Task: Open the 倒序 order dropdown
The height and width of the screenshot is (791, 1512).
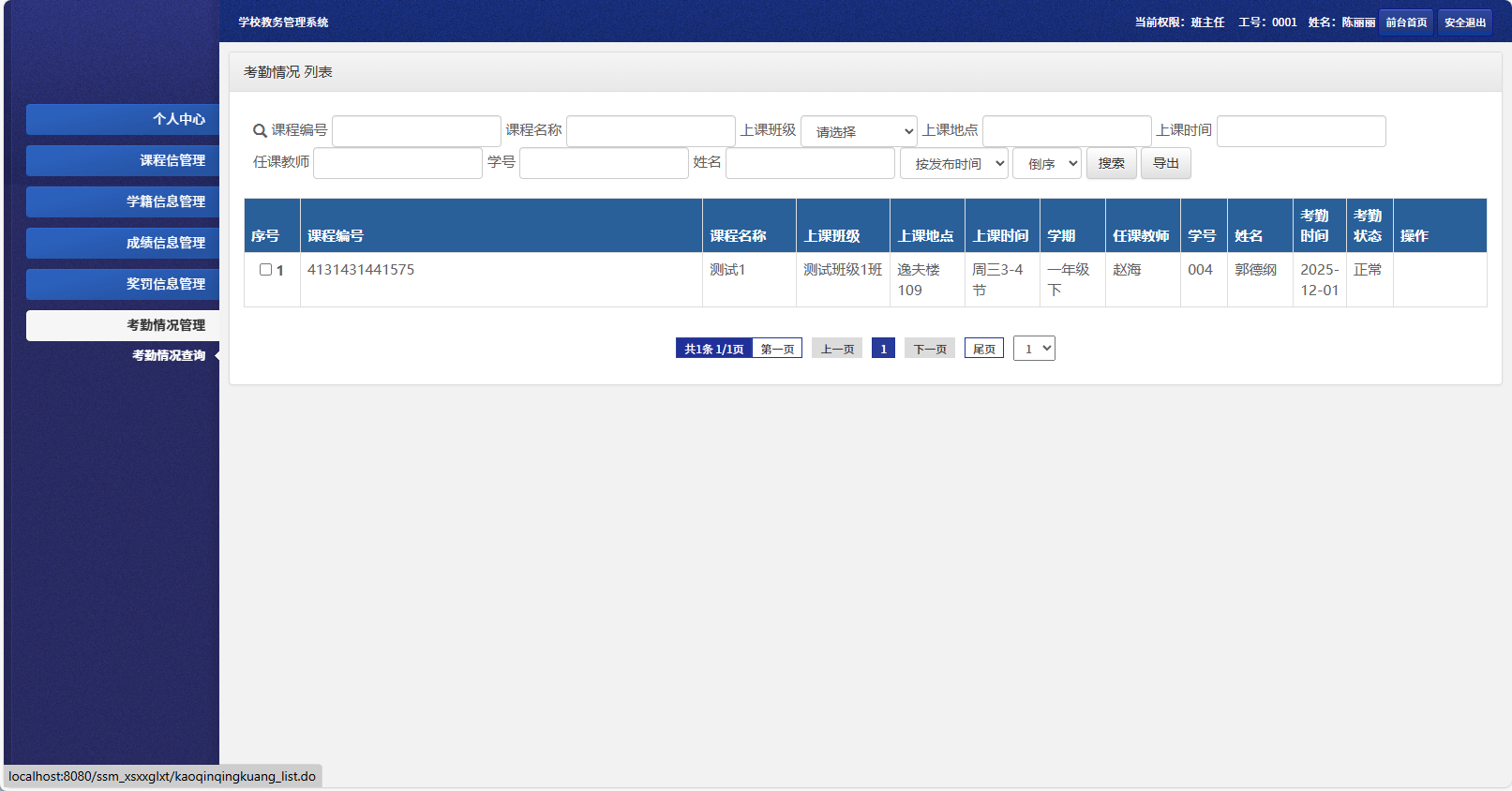Action: tap(1046, 163)
